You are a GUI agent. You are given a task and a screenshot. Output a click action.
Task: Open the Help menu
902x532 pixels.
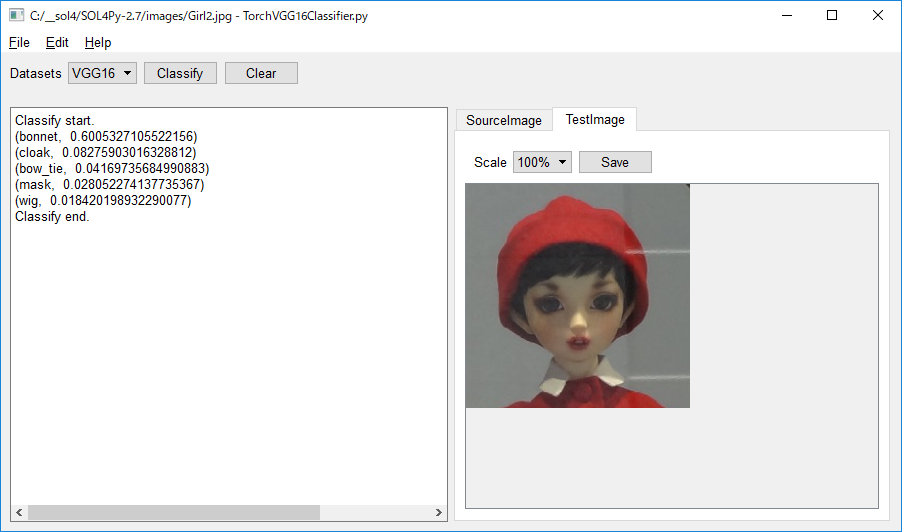coord(98,43)
